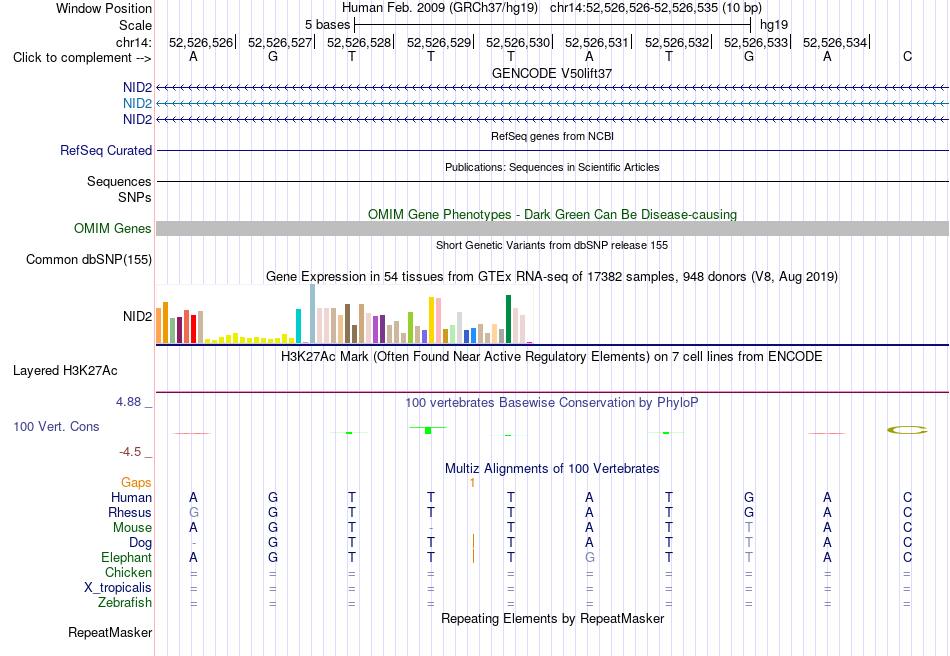
Task: Click the 'RefSeq genes from NCBI' title
Action: tap(552, 136)
